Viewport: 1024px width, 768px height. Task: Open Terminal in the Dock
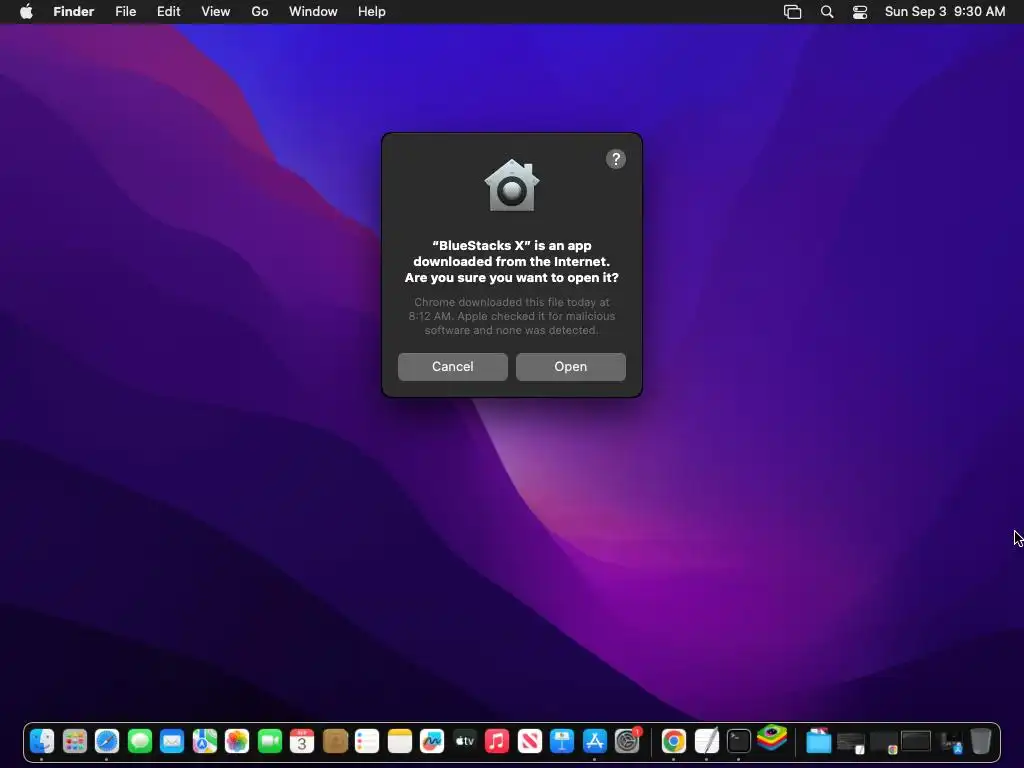click(739, 741)
